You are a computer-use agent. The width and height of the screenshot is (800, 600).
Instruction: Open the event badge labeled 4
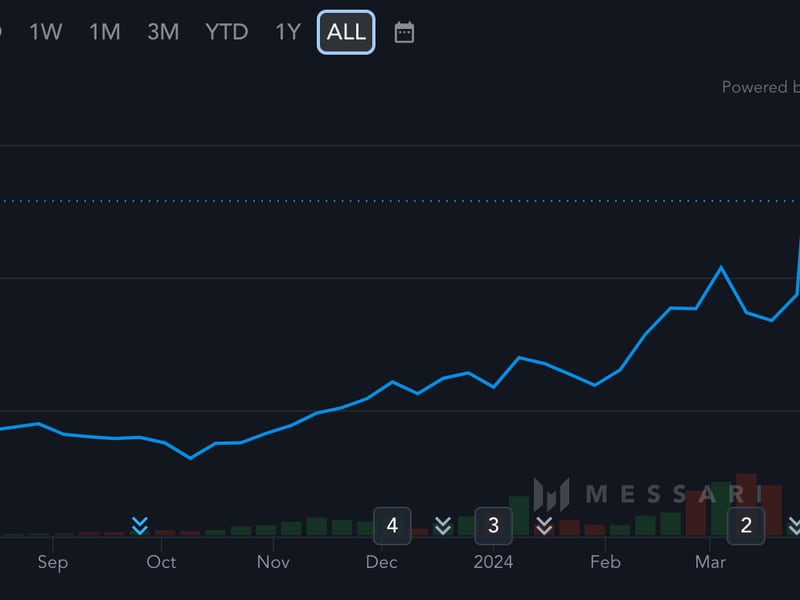point(392,524)
